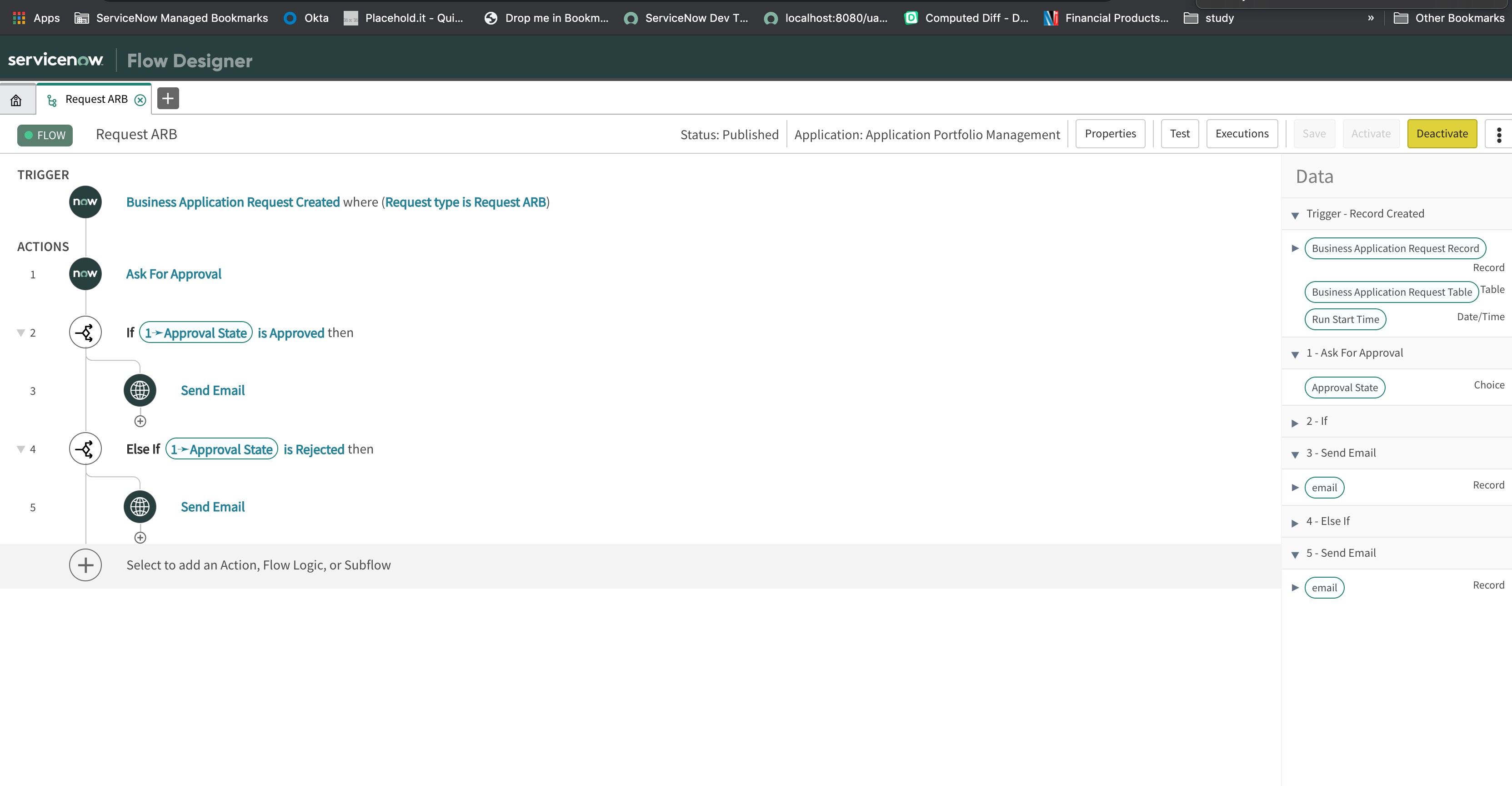1512x786 pixels.
Task: Click the Test button
Action: coord(1180,134)
